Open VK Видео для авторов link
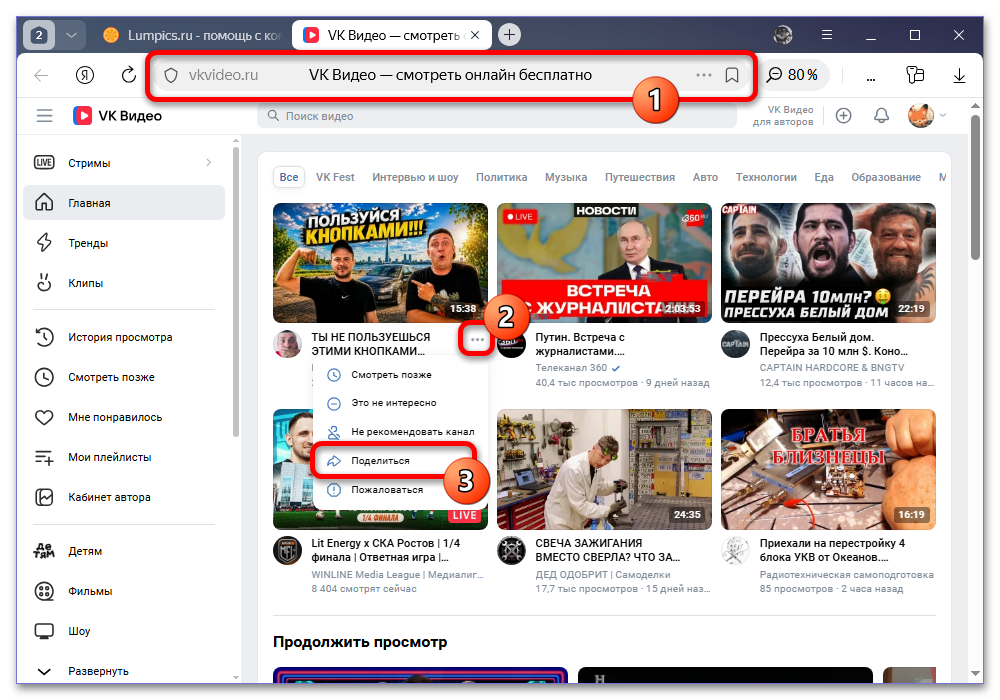The height and width of the screenshot is (700, 1000). click(x=783, y=116)
